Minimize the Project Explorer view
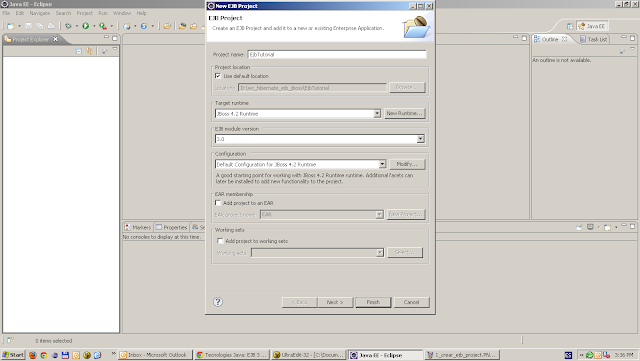 click(106, 38)
